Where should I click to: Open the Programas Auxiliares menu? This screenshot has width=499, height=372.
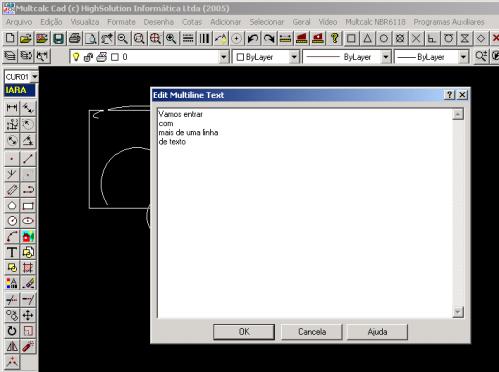449,22
